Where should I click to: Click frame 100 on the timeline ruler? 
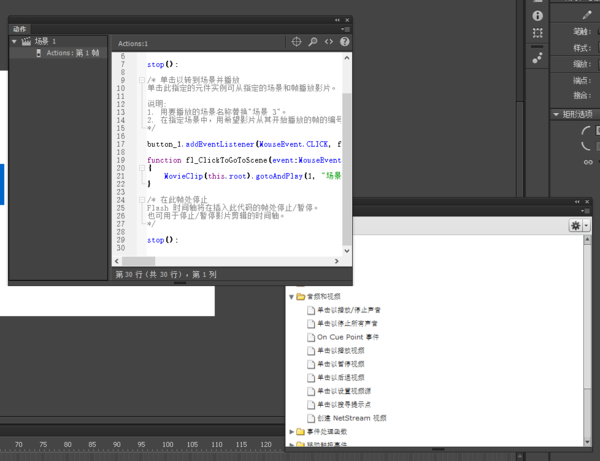(168, 445)
